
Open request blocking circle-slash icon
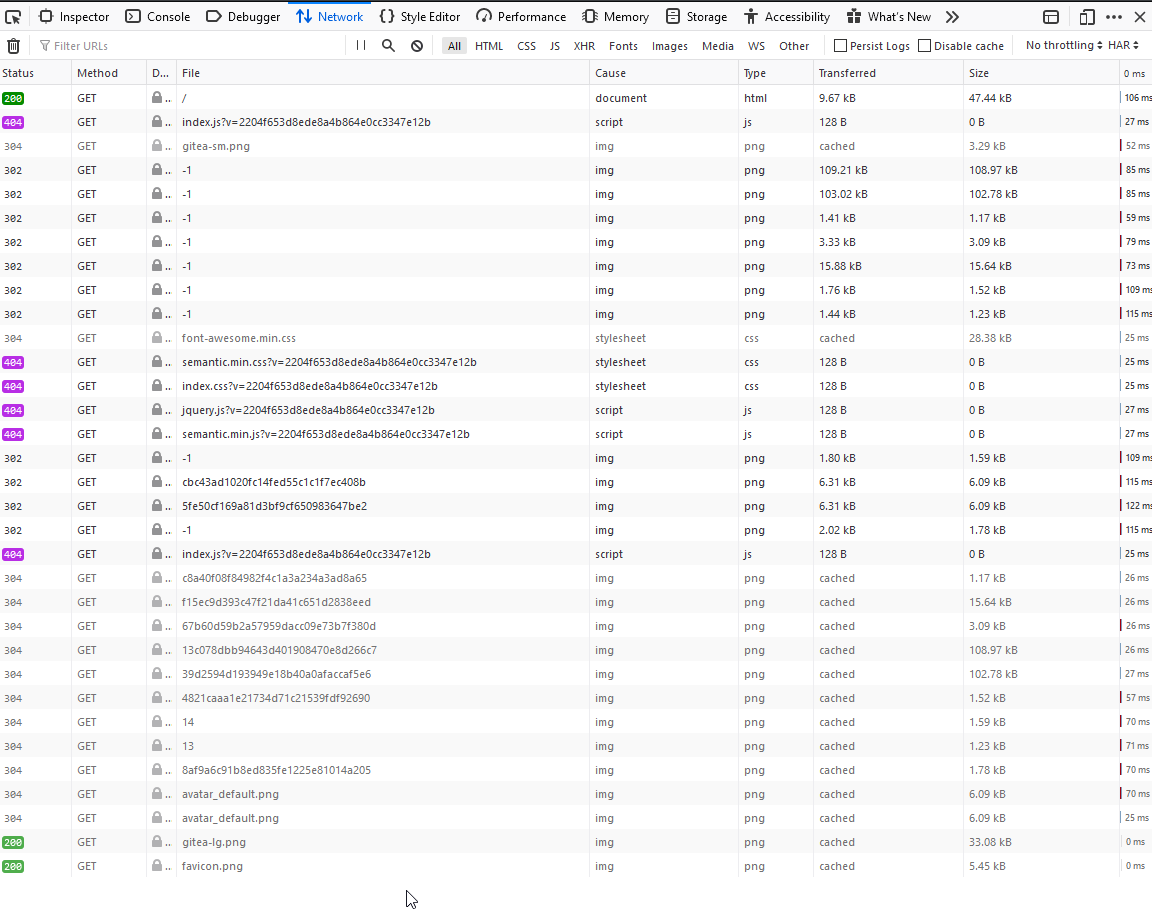pyautogui.click(x=417, y=46)
